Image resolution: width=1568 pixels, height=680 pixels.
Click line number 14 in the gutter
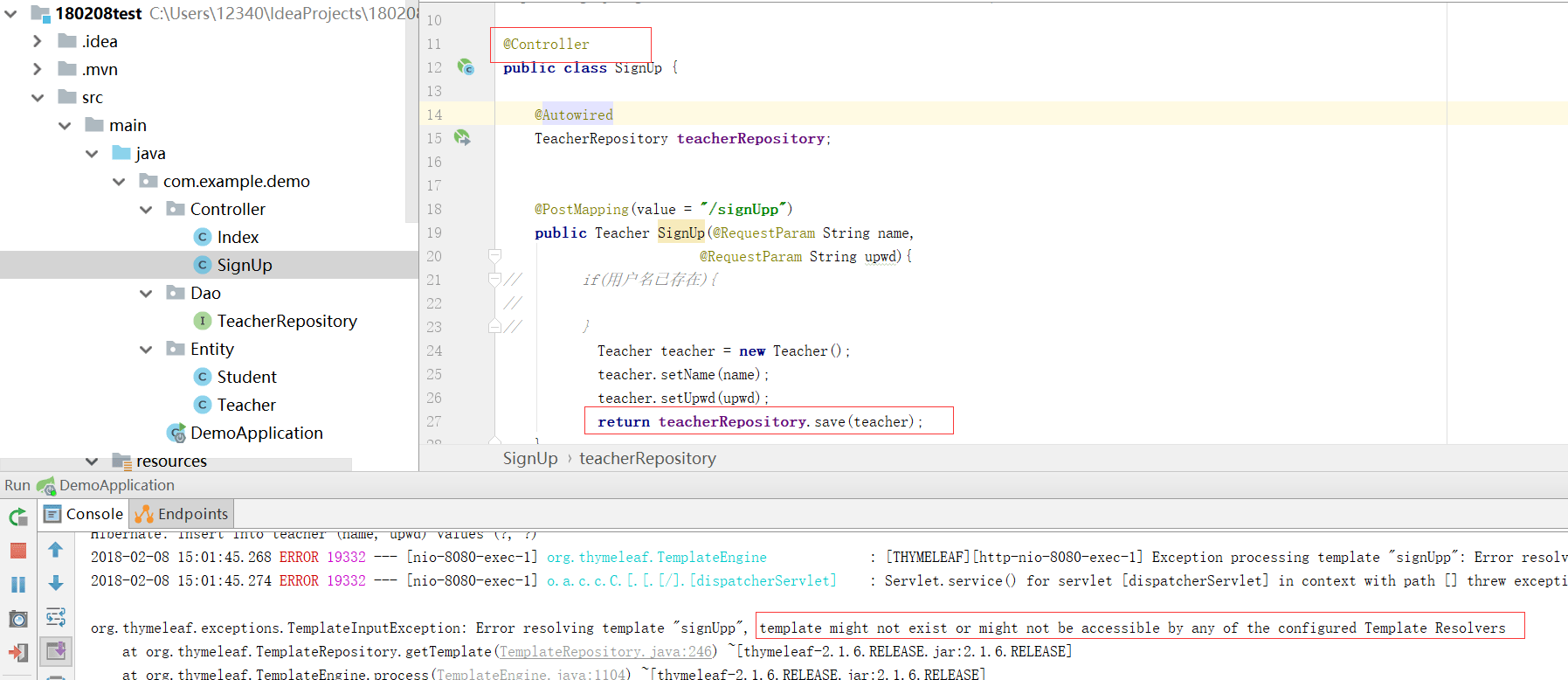[x=434, y=114]
